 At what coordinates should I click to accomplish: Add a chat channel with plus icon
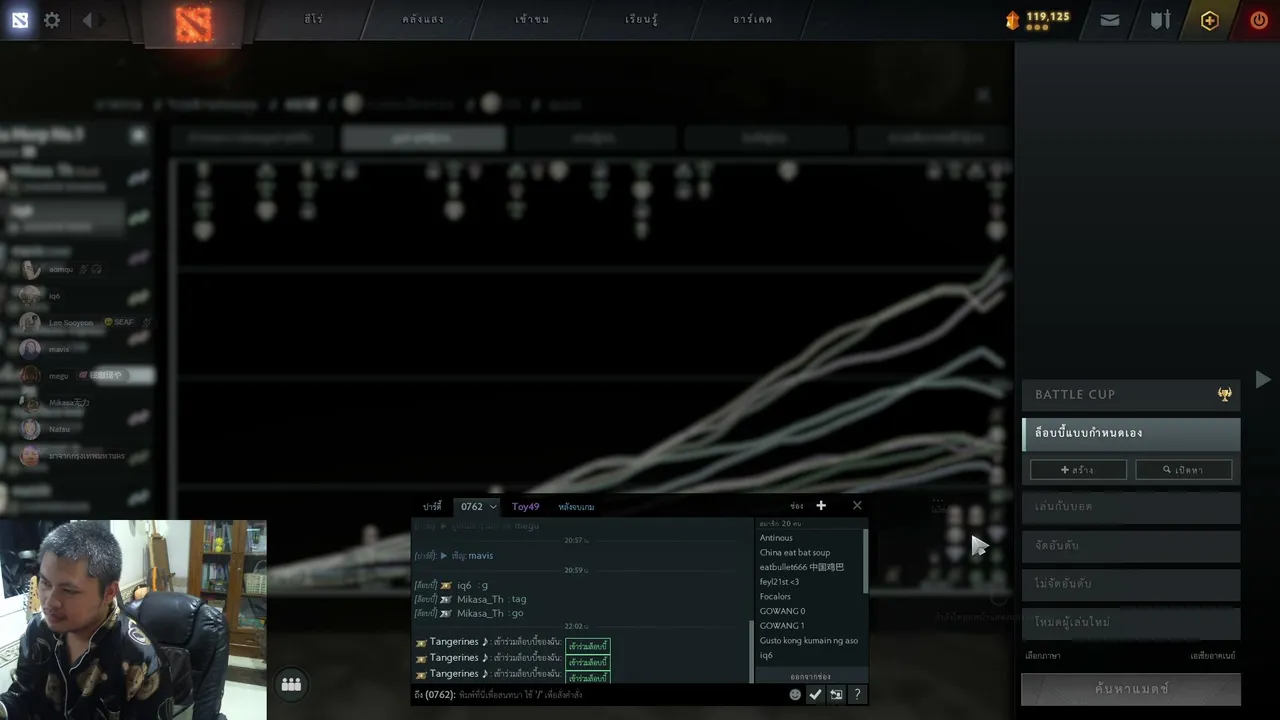tap(821, 506)
